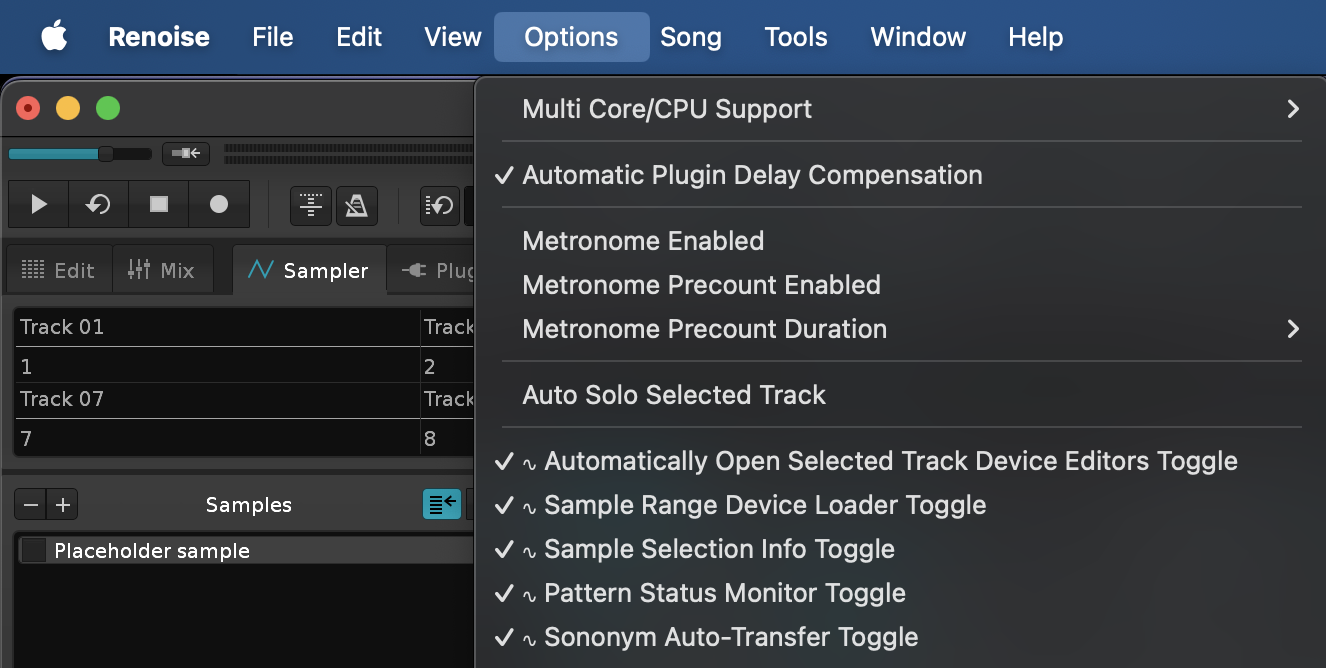Viewport: 1326px width, 668px height.
Task: Choose Metronome Enabled from the Options menu
Action: 643,241
